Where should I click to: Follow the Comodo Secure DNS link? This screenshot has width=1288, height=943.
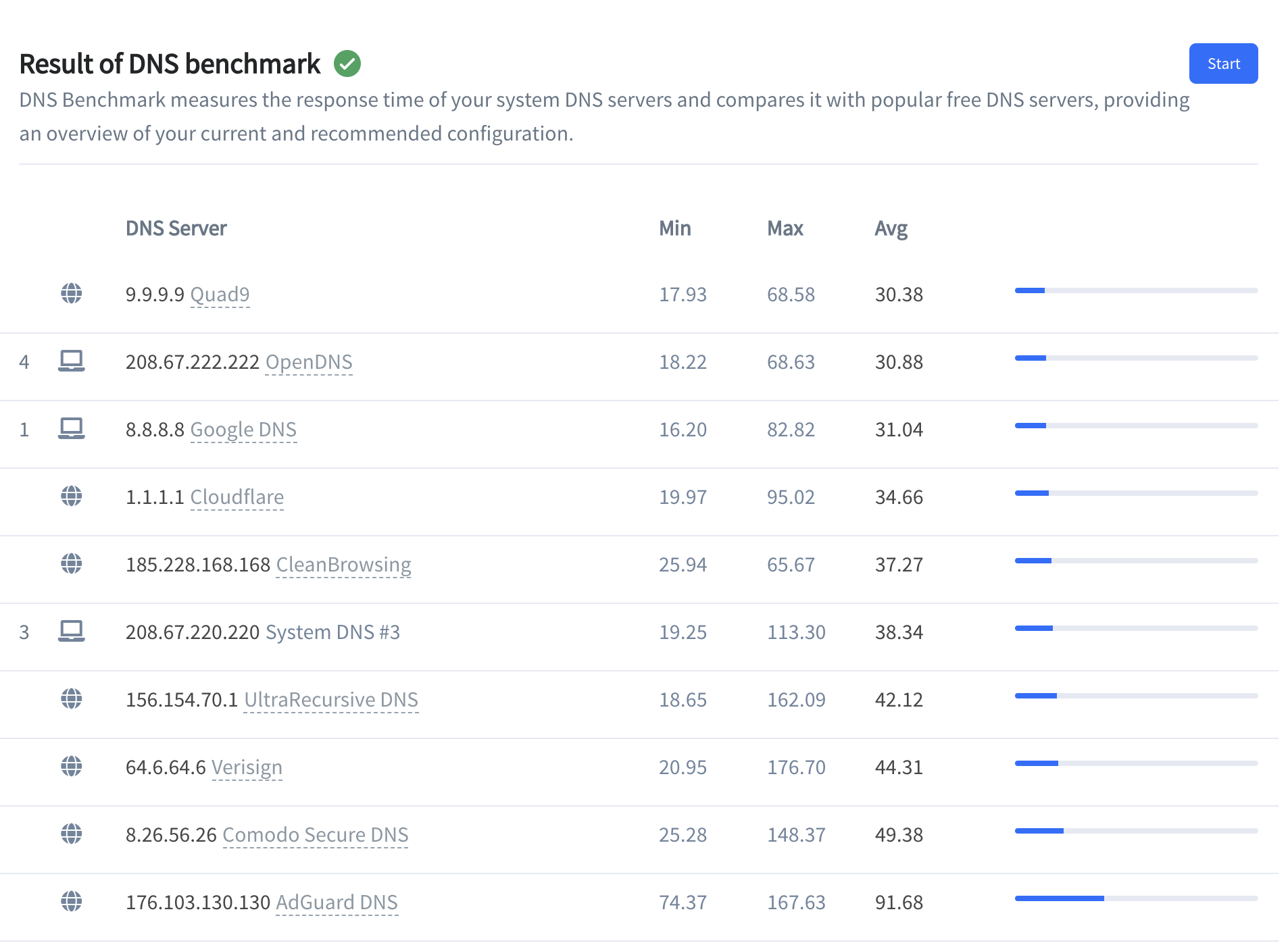(315, 835)
